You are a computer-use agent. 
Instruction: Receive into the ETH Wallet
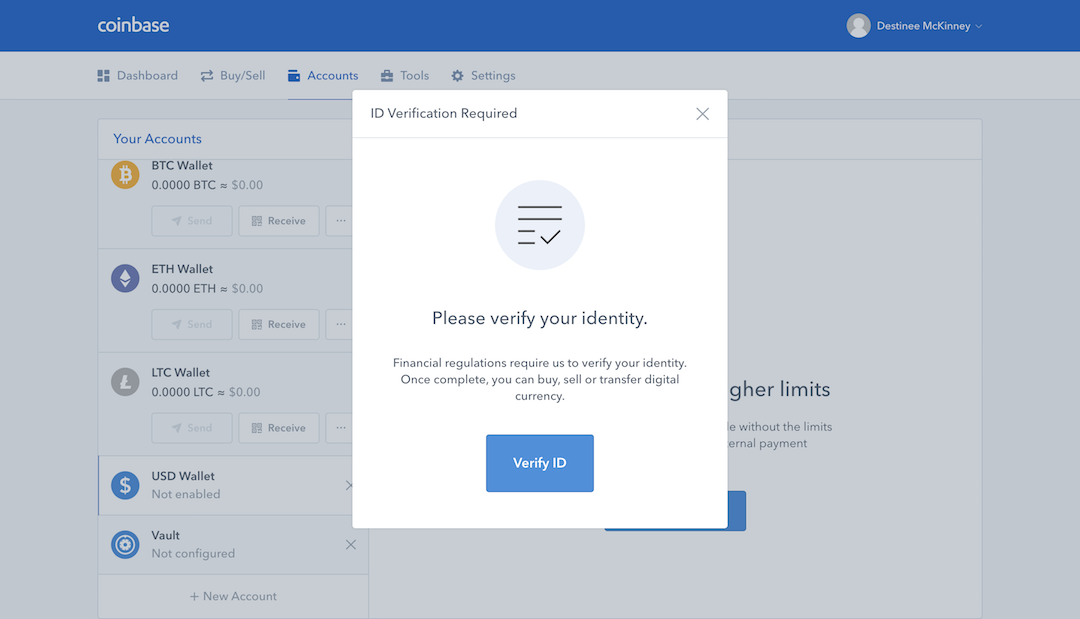pos(278,324)
